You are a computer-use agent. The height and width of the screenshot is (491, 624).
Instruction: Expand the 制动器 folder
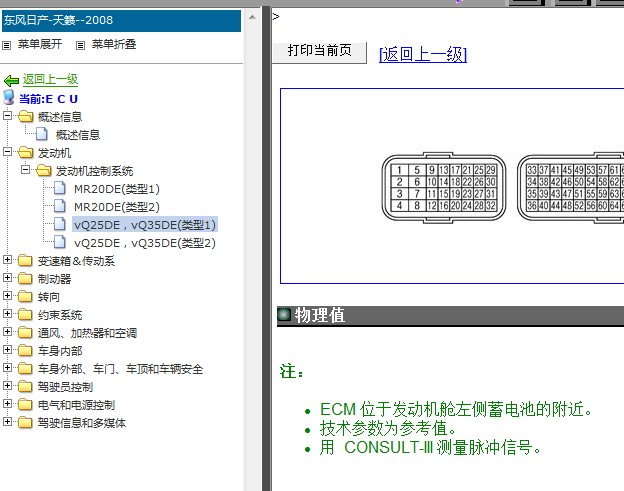[x=7, y=277]
